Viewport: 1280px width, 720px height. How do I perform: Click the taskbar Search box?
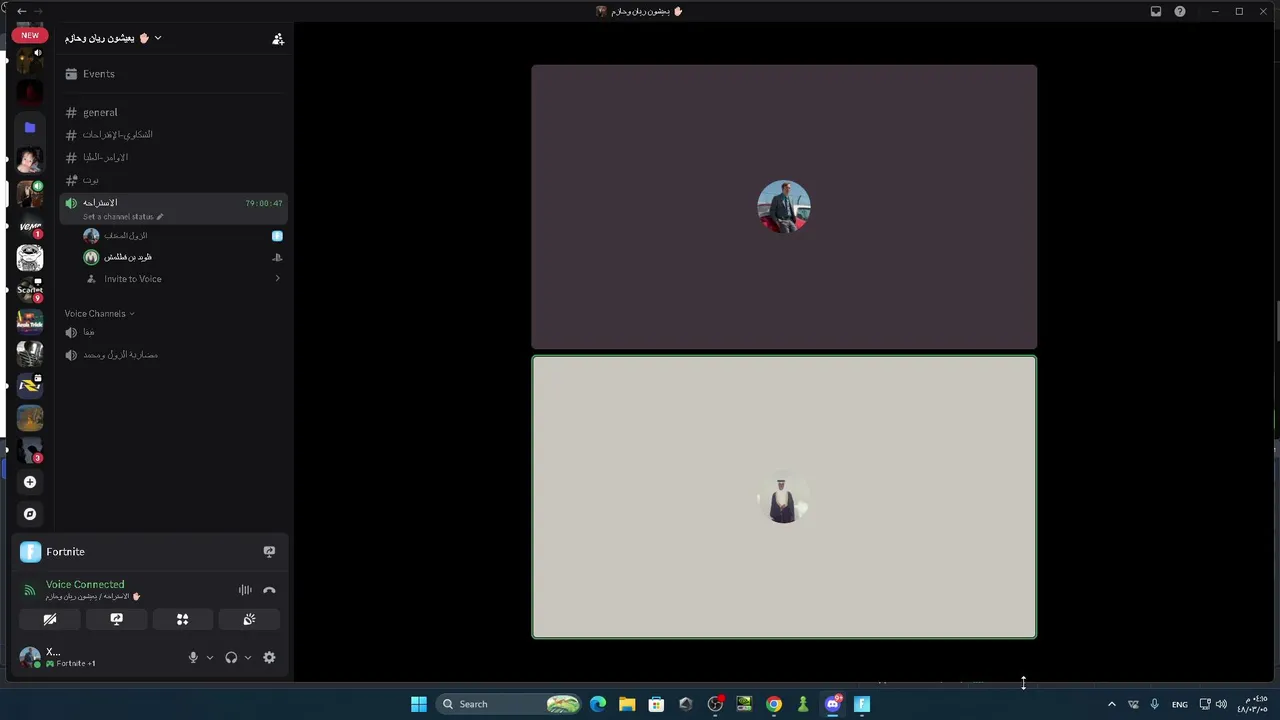tap(510, 704)
